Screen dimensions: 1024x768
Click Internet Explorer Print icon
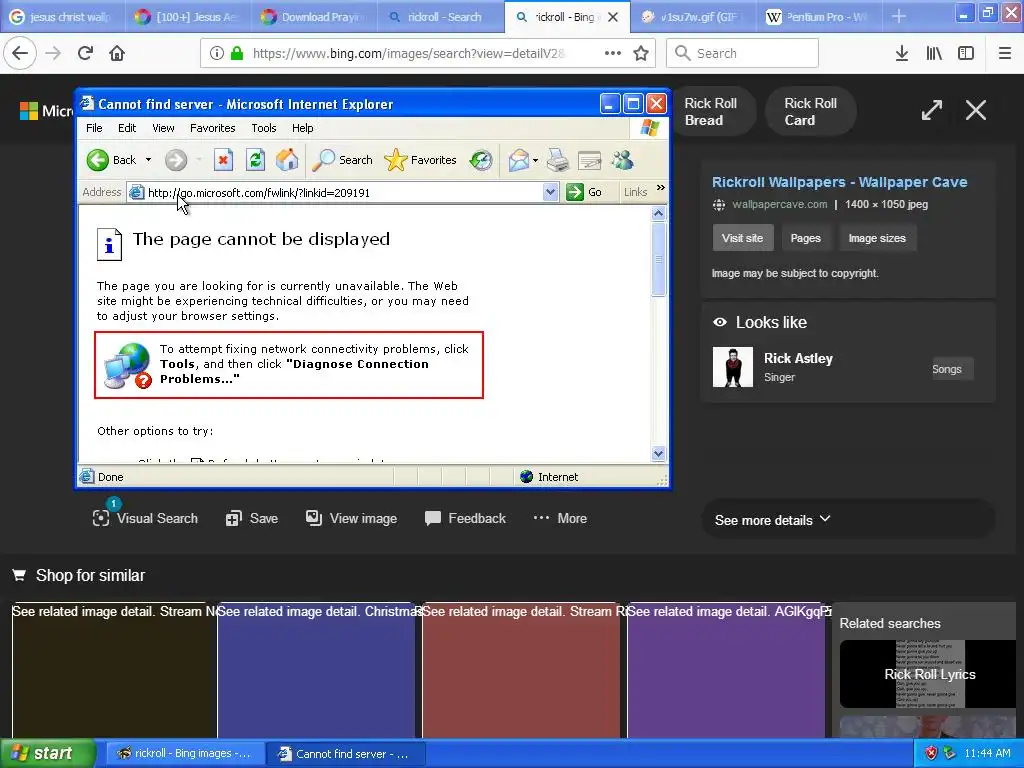[558, 160]
